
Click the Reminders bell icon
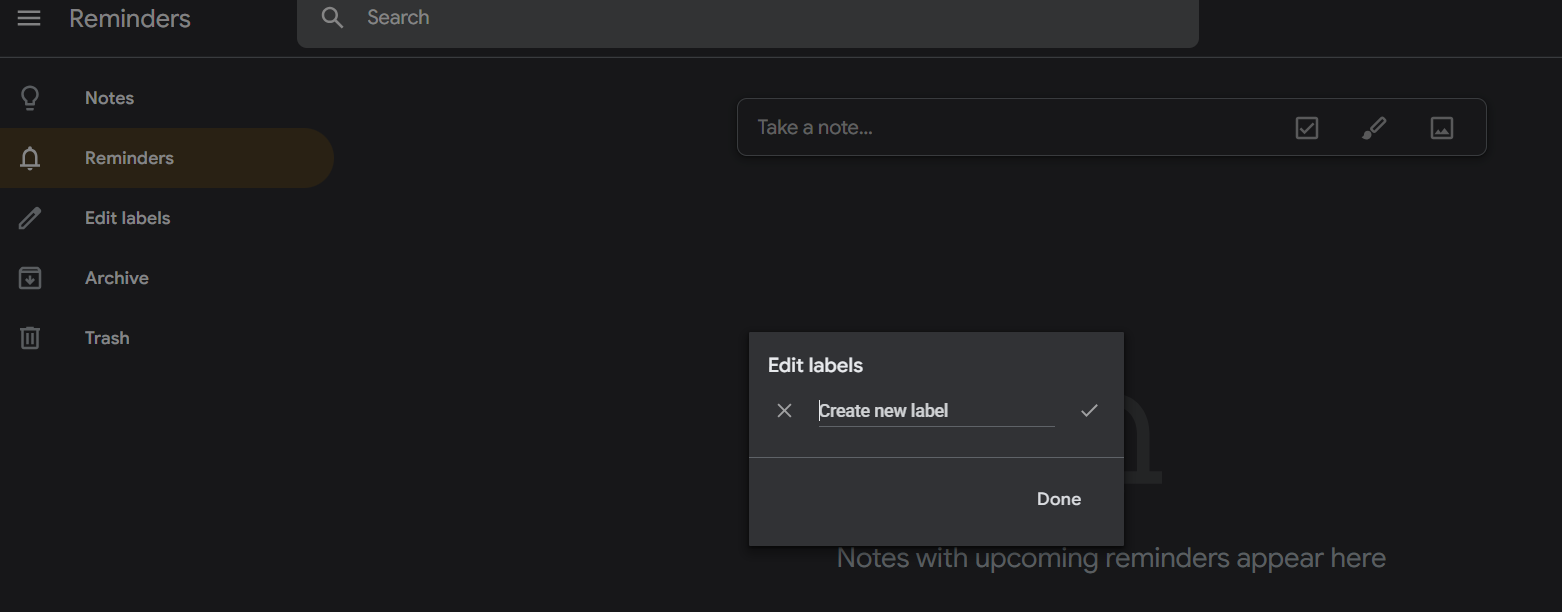[30, 158]
